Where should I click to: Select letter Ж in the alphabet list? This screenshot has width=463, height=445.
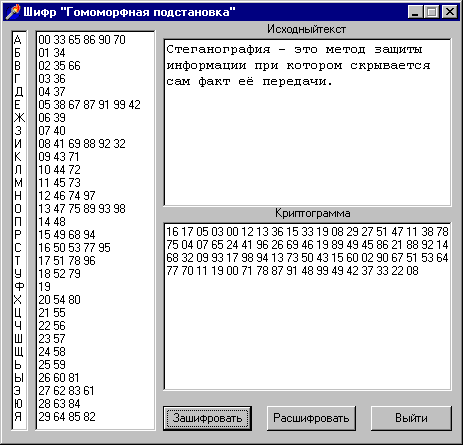[19, 118]
